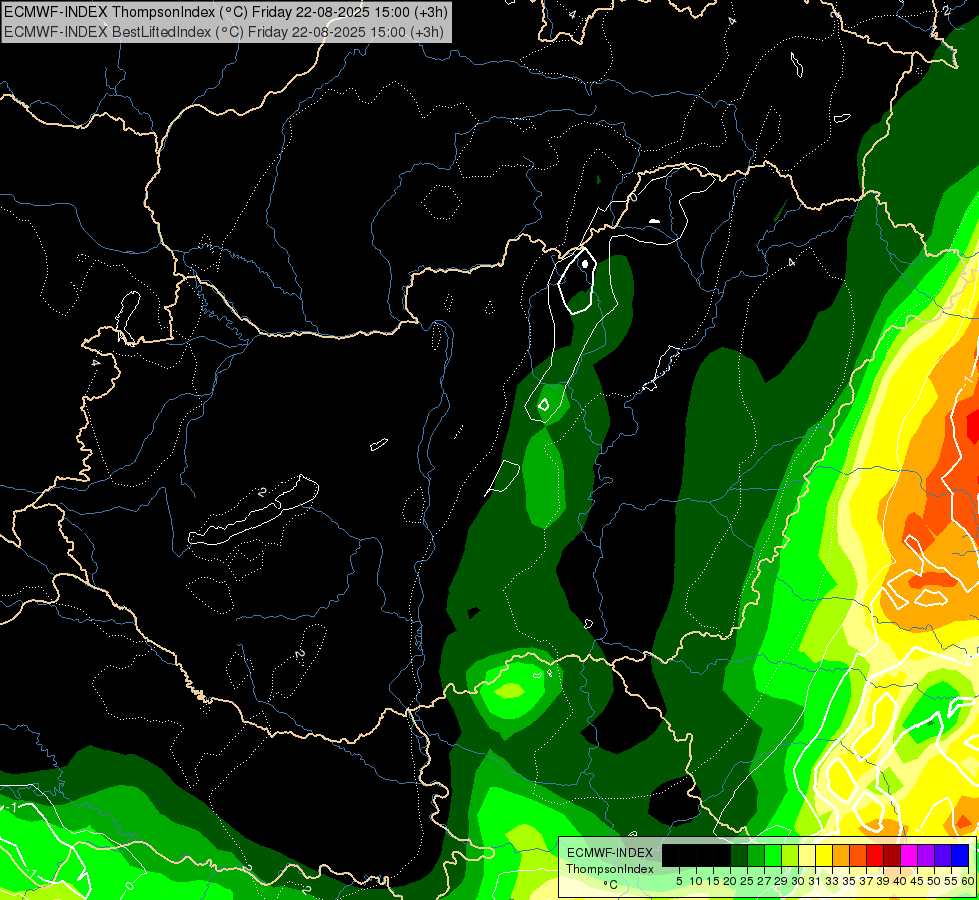
Task: Click the legend value 25
Action: tap(747, 881)
